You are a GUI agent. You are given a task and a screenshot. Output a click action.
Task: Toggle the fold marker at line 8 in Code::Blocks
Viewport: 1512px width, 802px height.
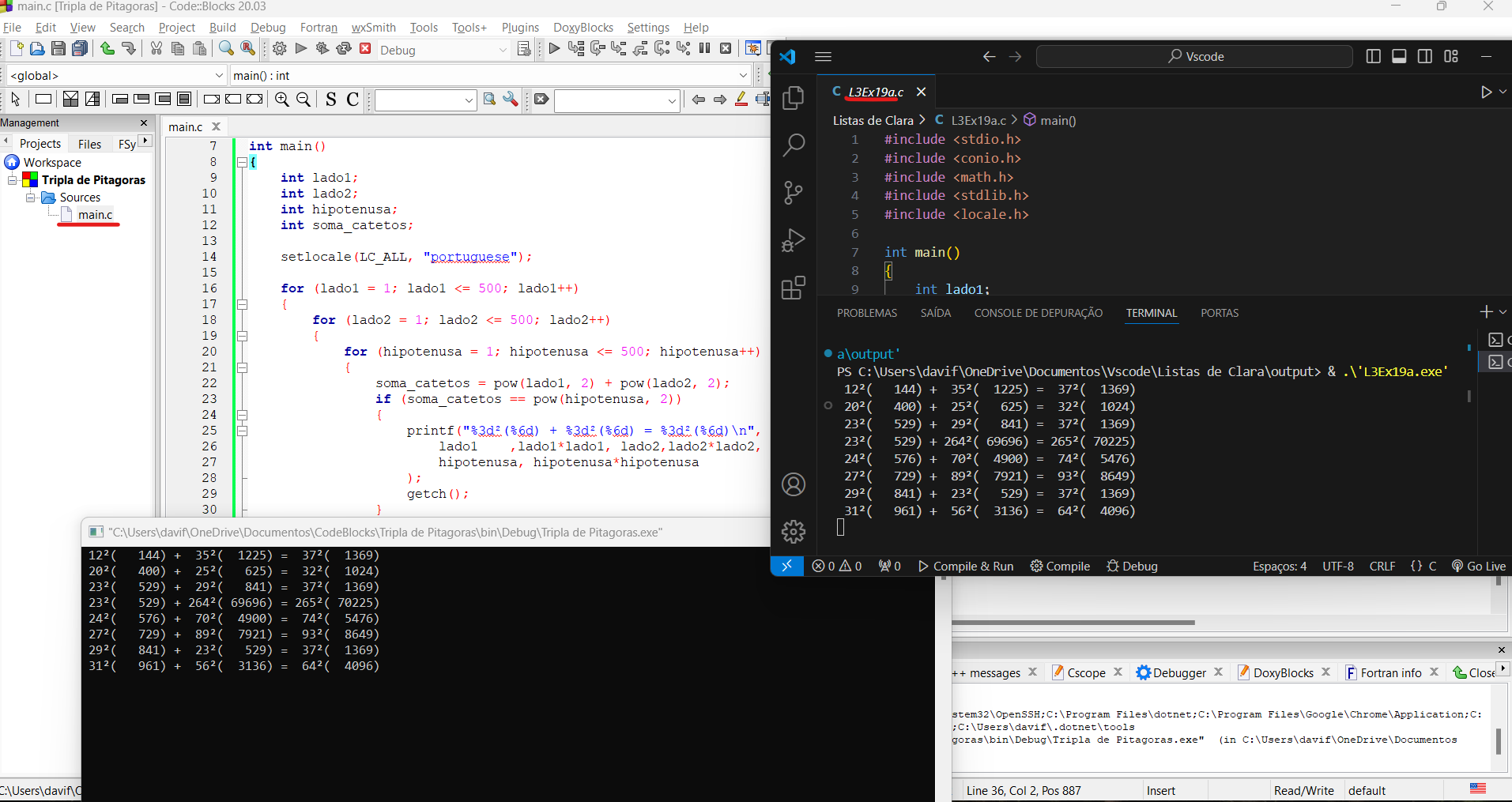point(243,162)
